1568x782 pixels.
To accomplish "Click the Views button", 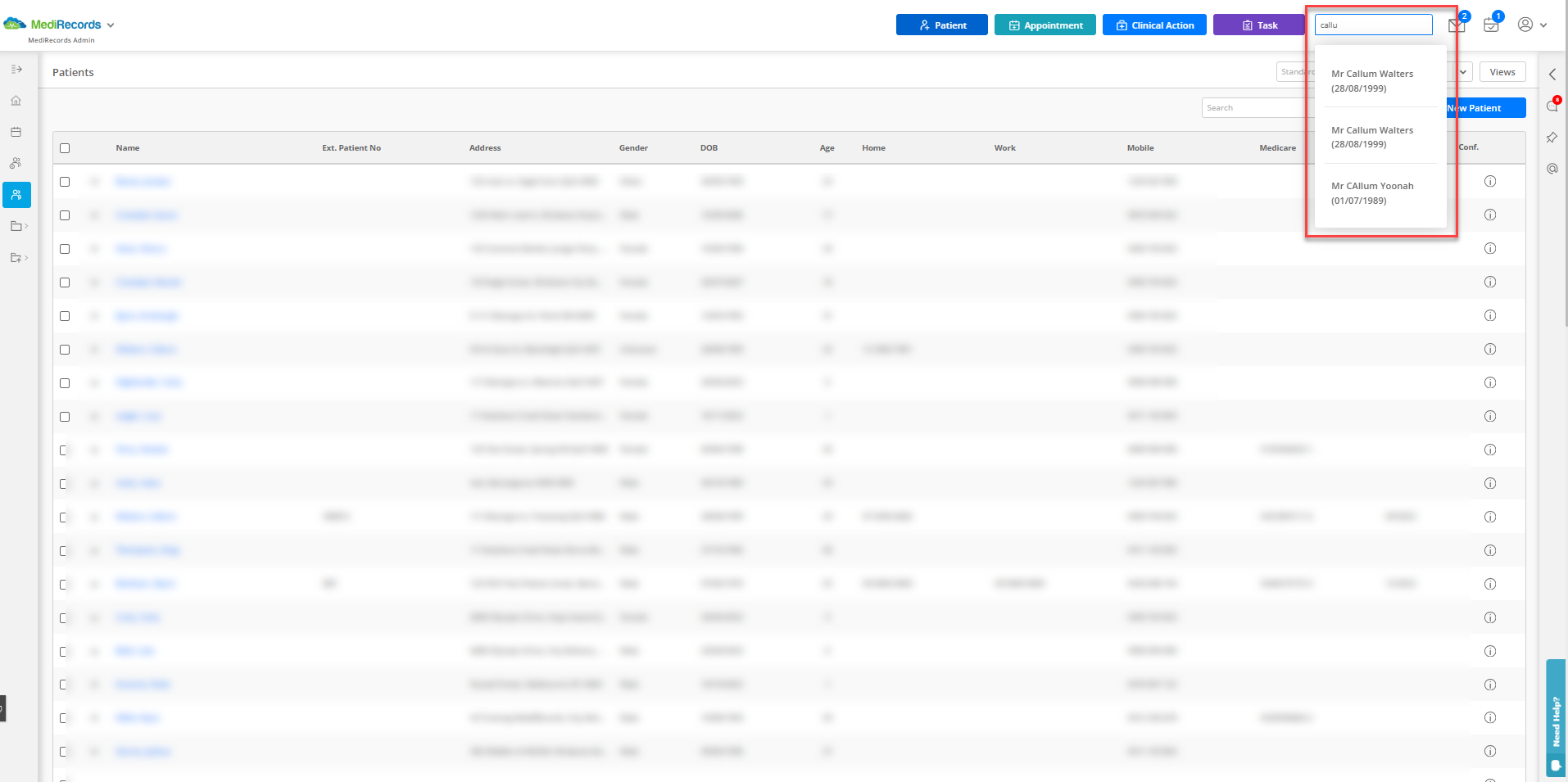I will pos(1502,72).
